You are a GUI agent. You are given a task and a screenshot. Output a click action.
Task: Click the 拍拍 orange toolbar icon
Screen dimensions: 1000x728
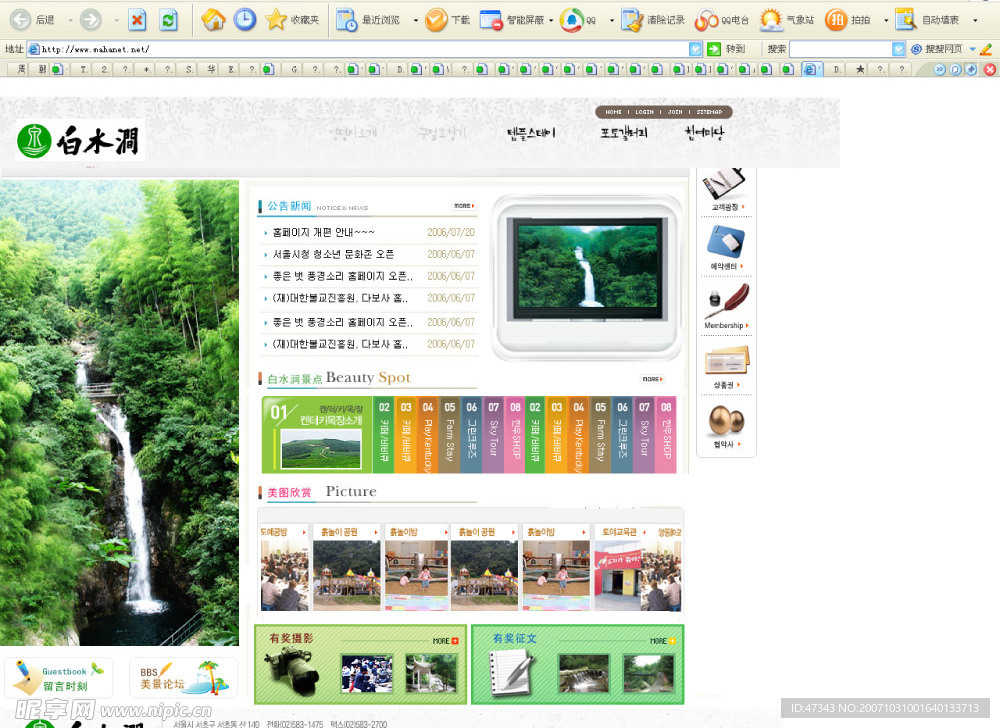coord(835,20)
